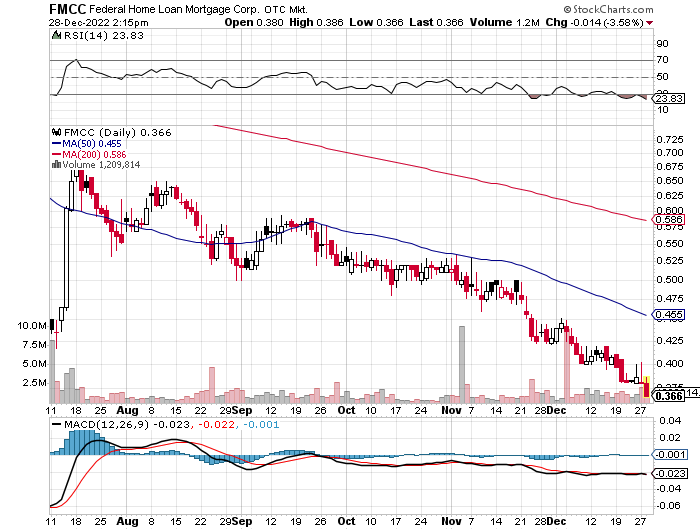
Task: Click the yellow-highlighted latest candlestick
Action: point(646,388)
